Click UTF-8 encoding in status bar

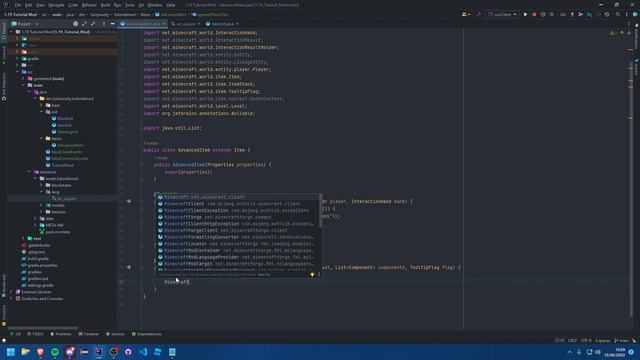(586, 340)
